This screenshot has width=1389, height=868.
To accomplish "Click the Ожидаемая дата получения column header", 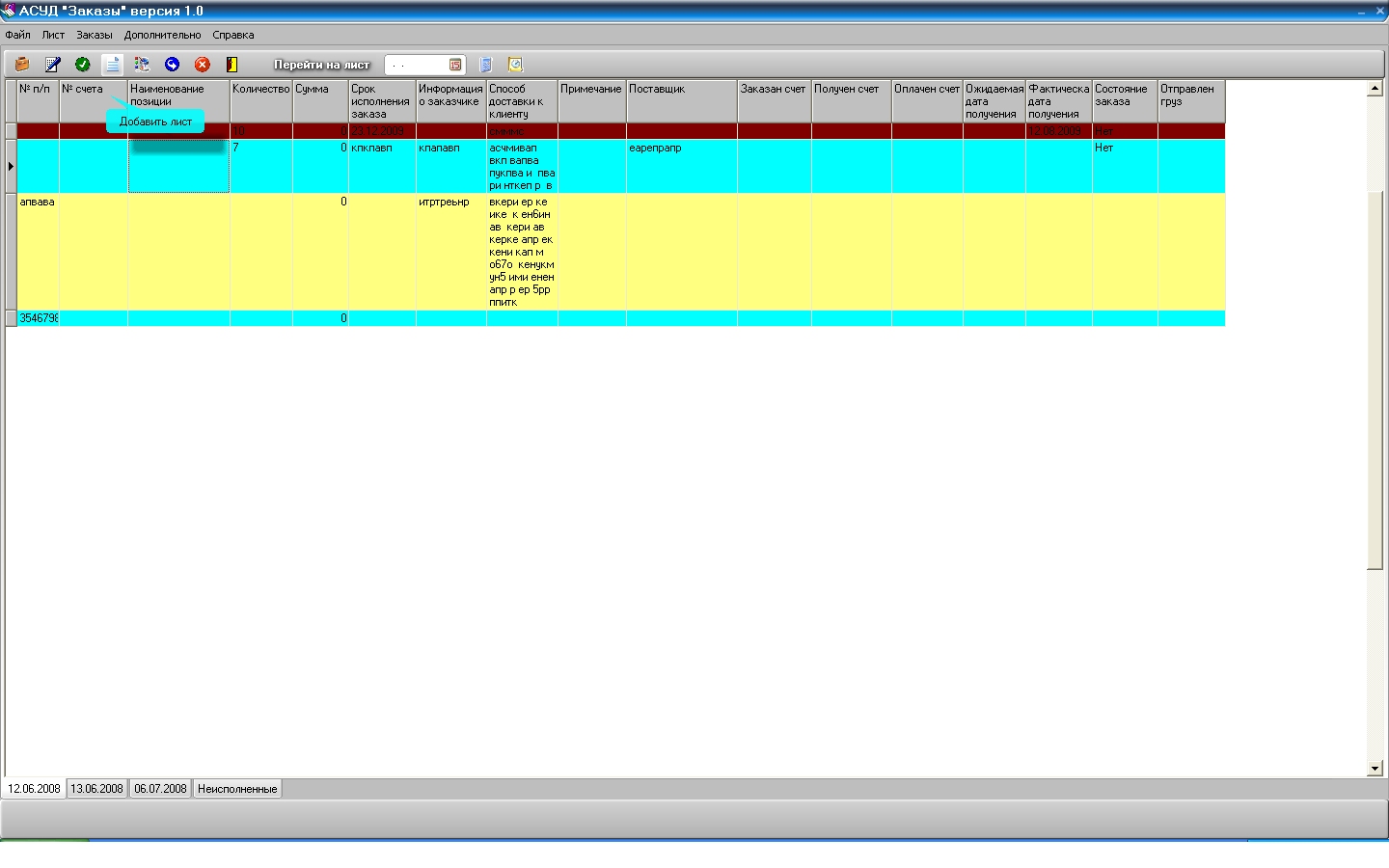I will (994, 101).
